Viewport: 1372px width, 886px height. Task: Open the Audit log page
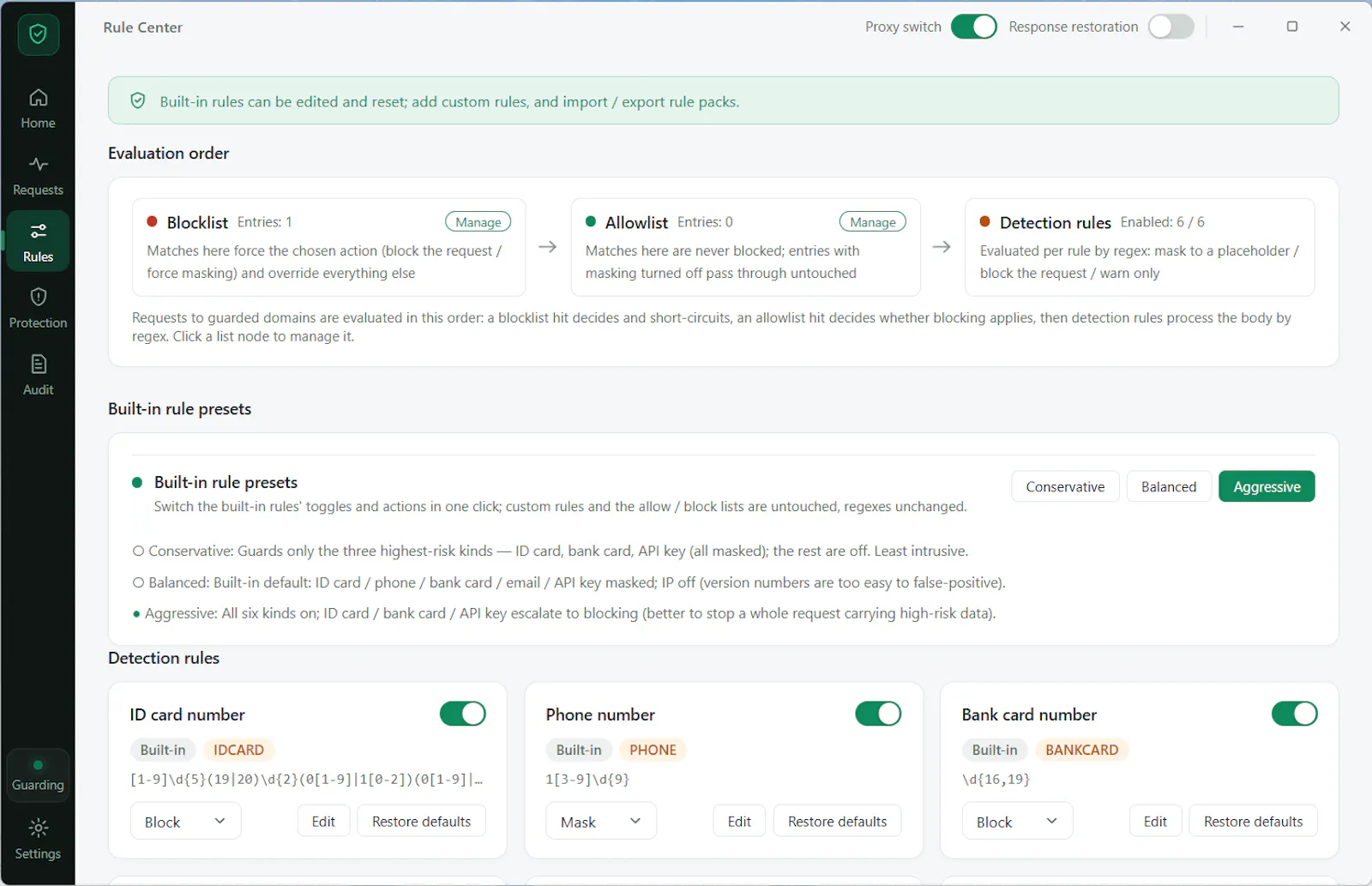(x=38, y=376)
